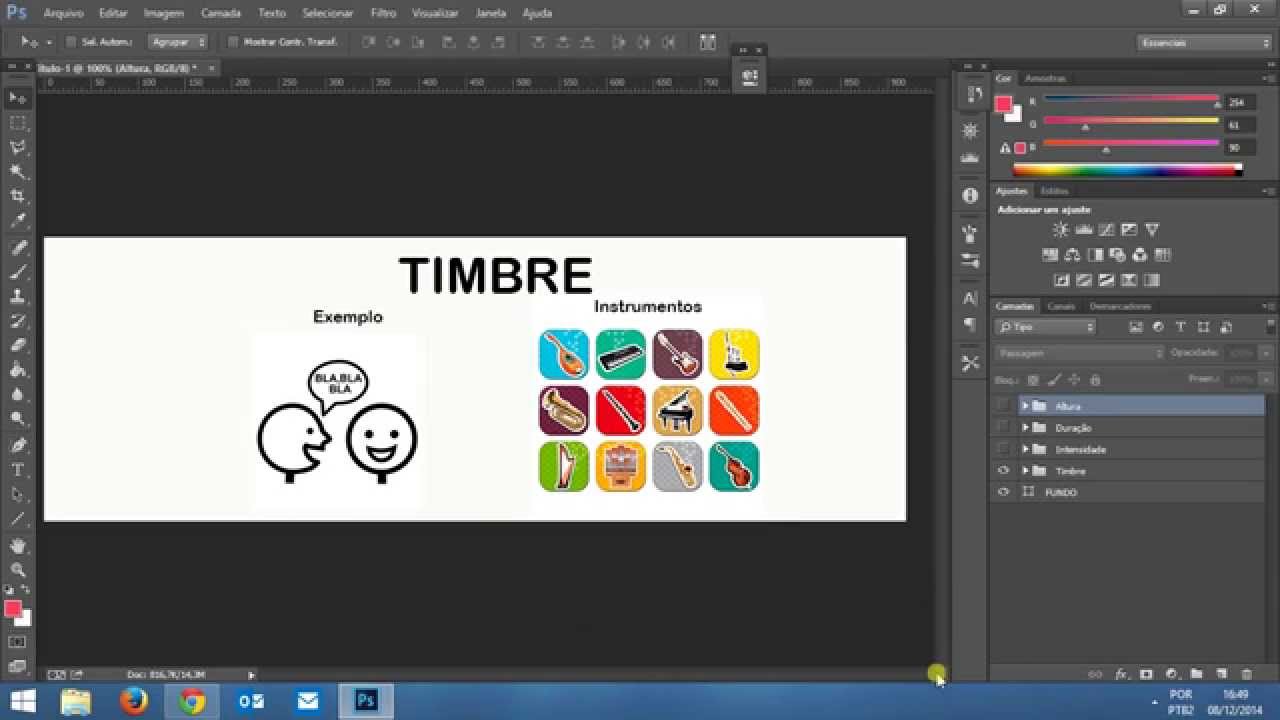Select the Crop tool

pyautogui.click(x=18, y=197)
